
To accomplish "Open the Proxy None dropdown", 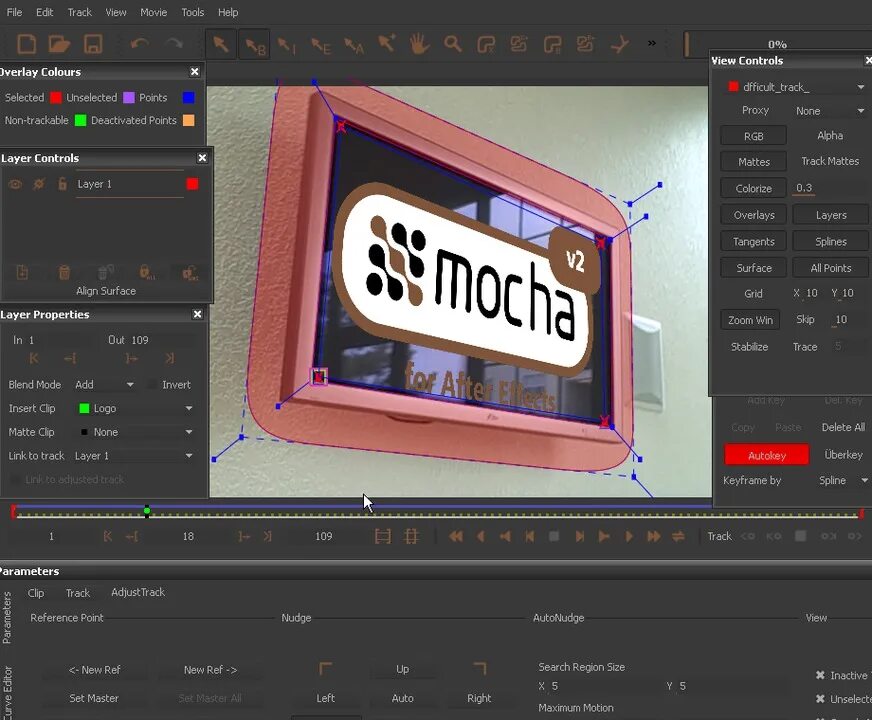I will (x=829, y=111).
